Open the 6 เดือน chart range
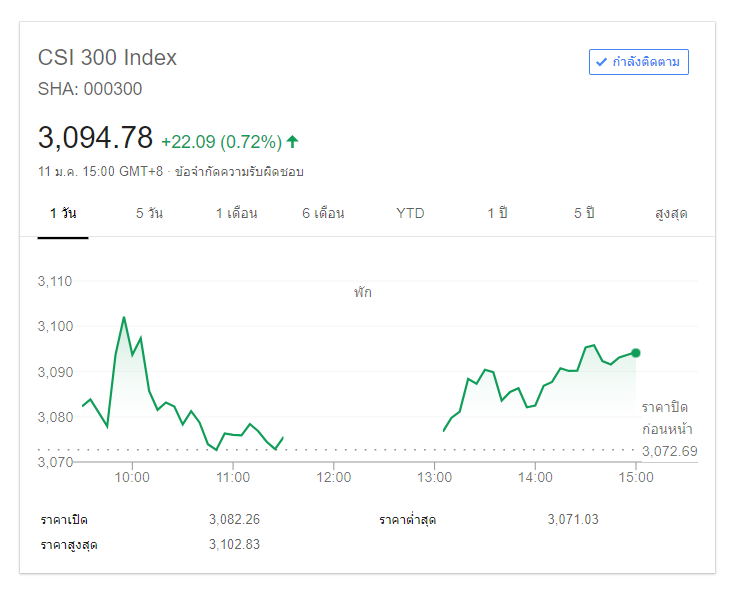The image size is (735, 597). (x=323, y=213)
